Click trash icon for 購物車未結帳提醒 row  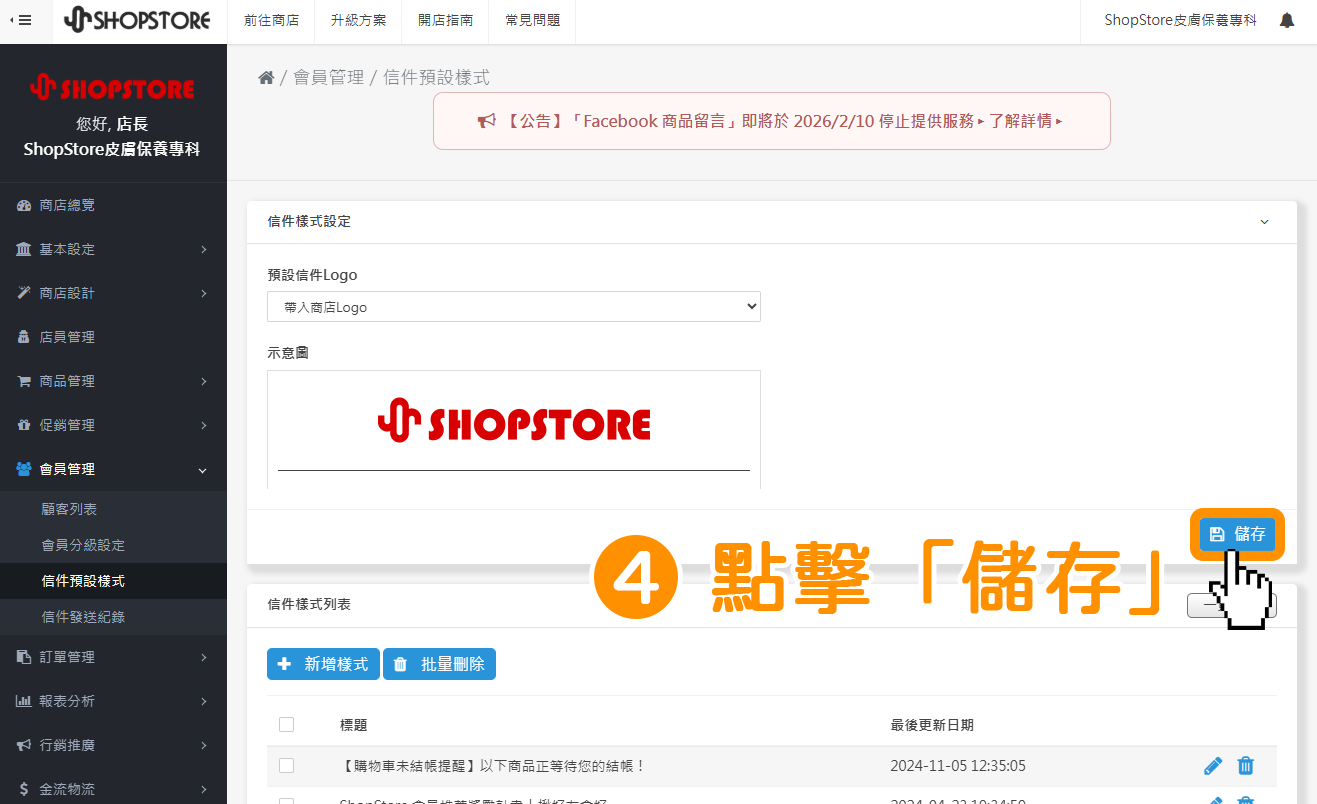(x=1245, y=766)
